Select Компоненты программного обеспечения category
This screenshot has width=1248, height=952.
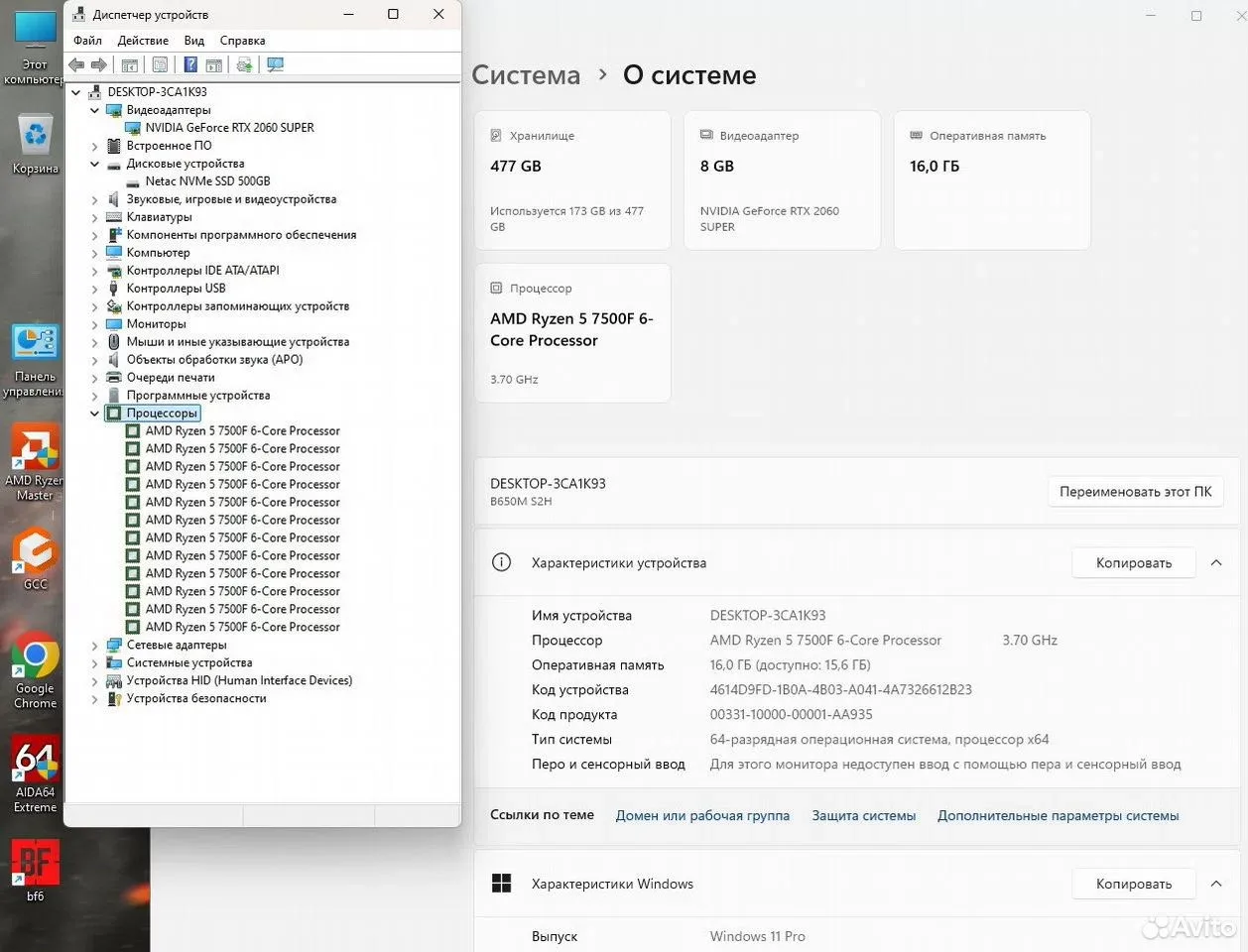click(x=241, y=235)
